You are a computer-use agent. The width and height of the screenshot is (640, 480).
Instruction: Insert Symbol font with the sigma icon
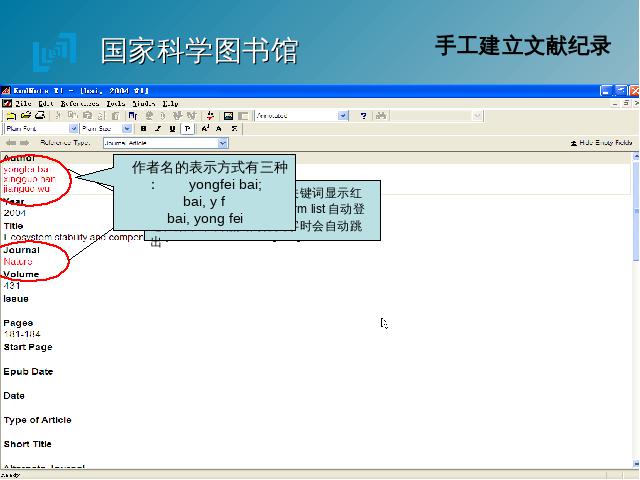pyautogui.click(x=234, y=129)
